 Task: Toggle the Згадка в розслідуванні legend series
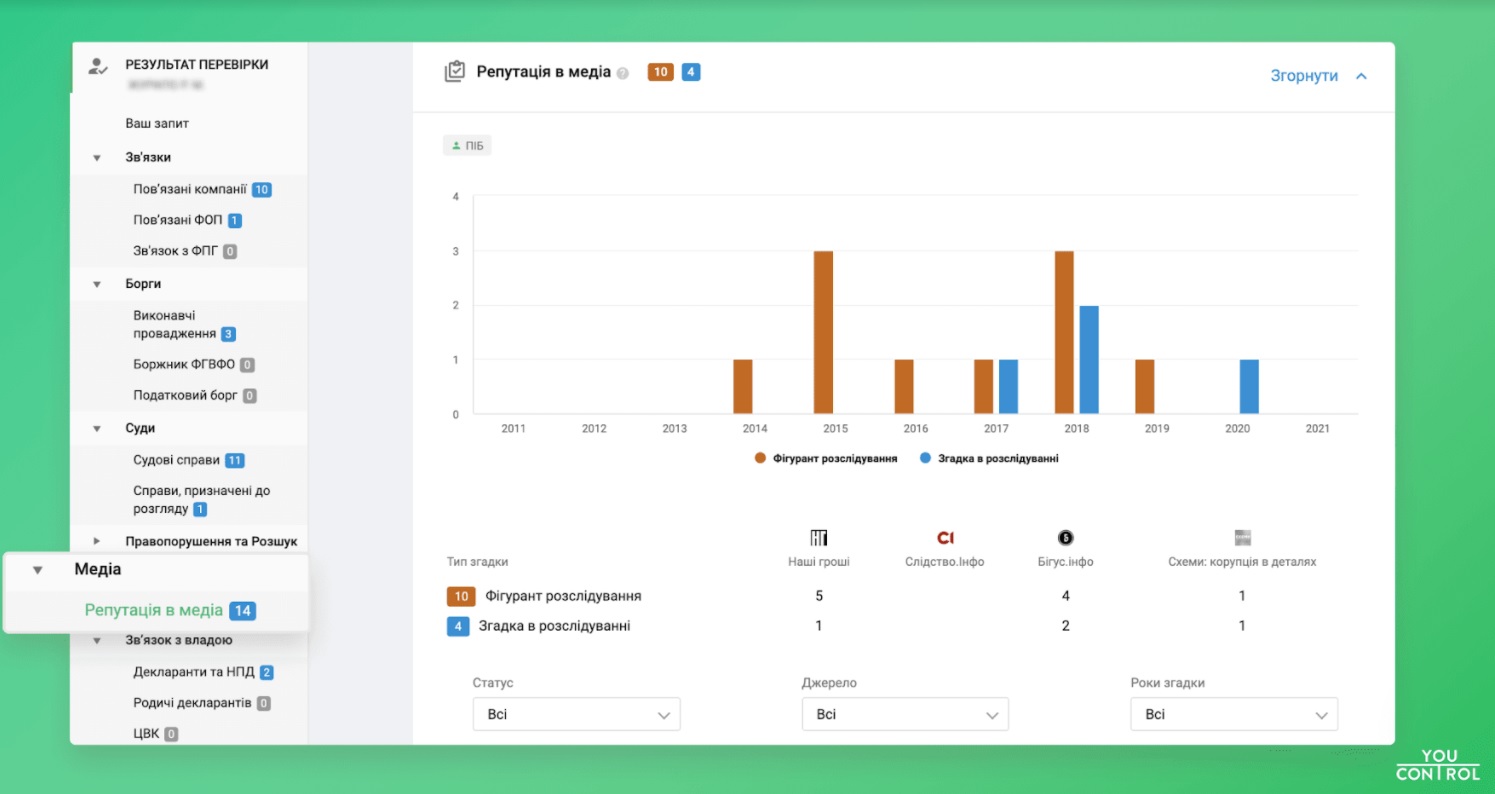[x=988, y=458]
